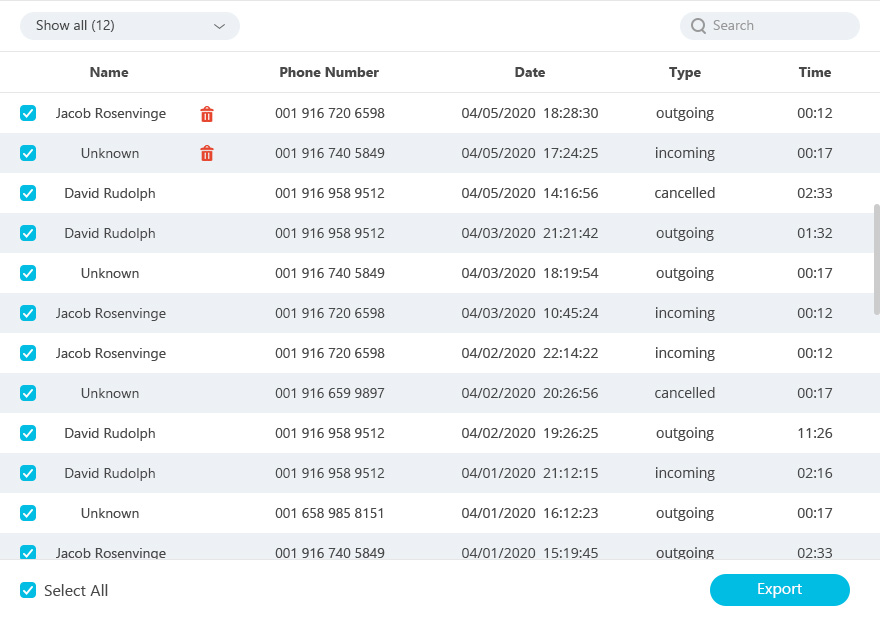Open the Show all (12) filter dropdown
The height and width of the screenshot is (620, 880).
130,26
